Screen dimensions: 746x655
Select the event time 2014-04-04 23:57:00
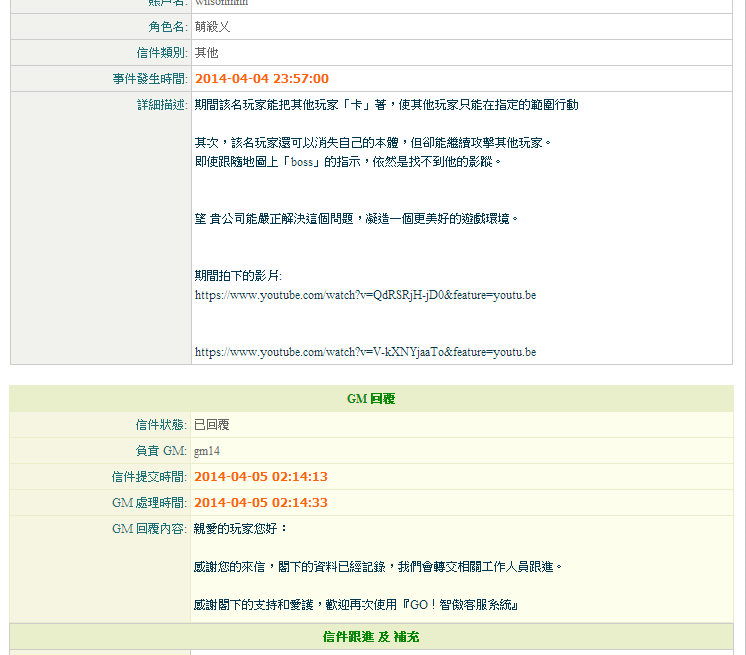261,79
